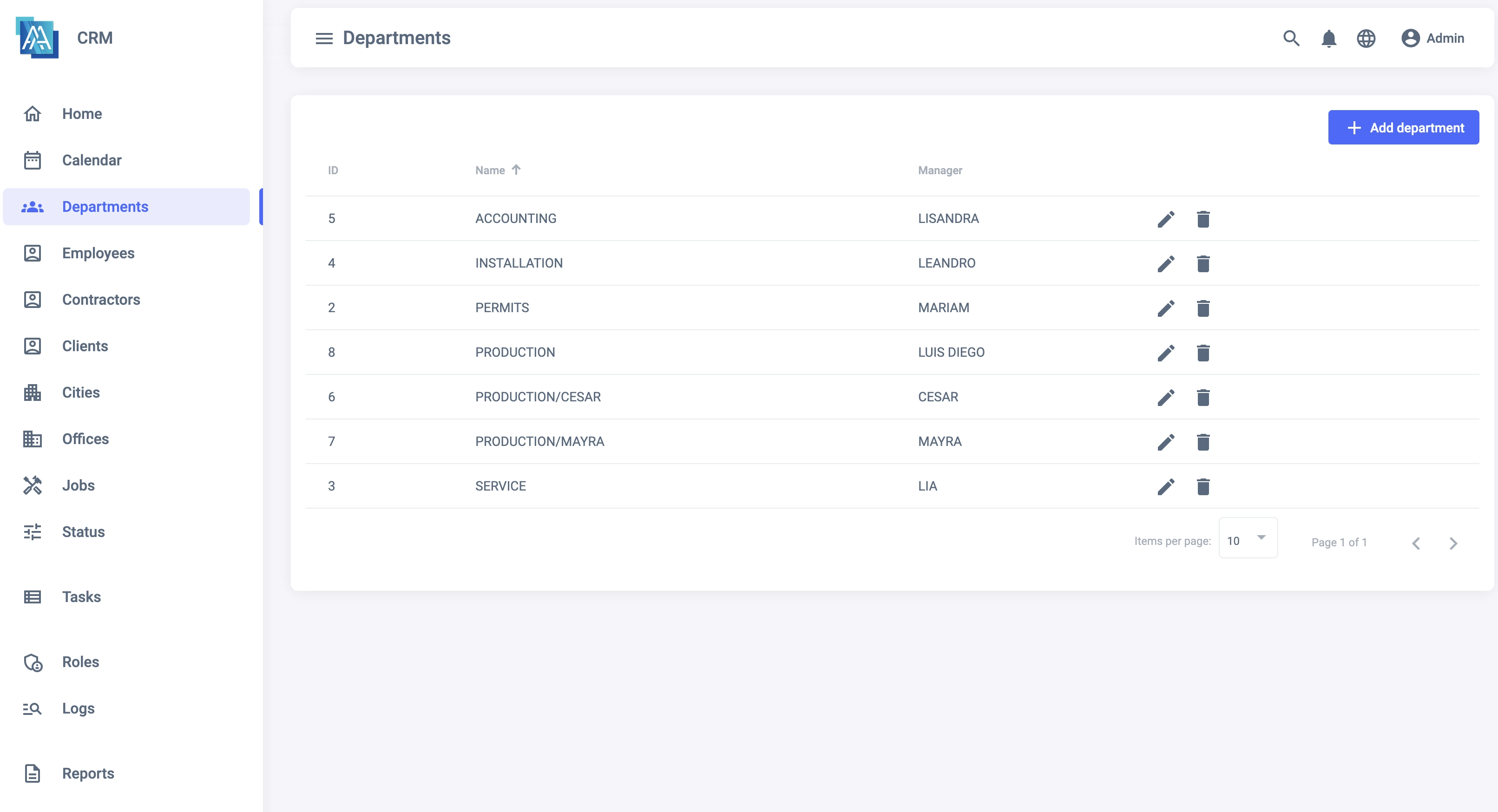Delete the INSTALLATION department

coord(1203,263)
